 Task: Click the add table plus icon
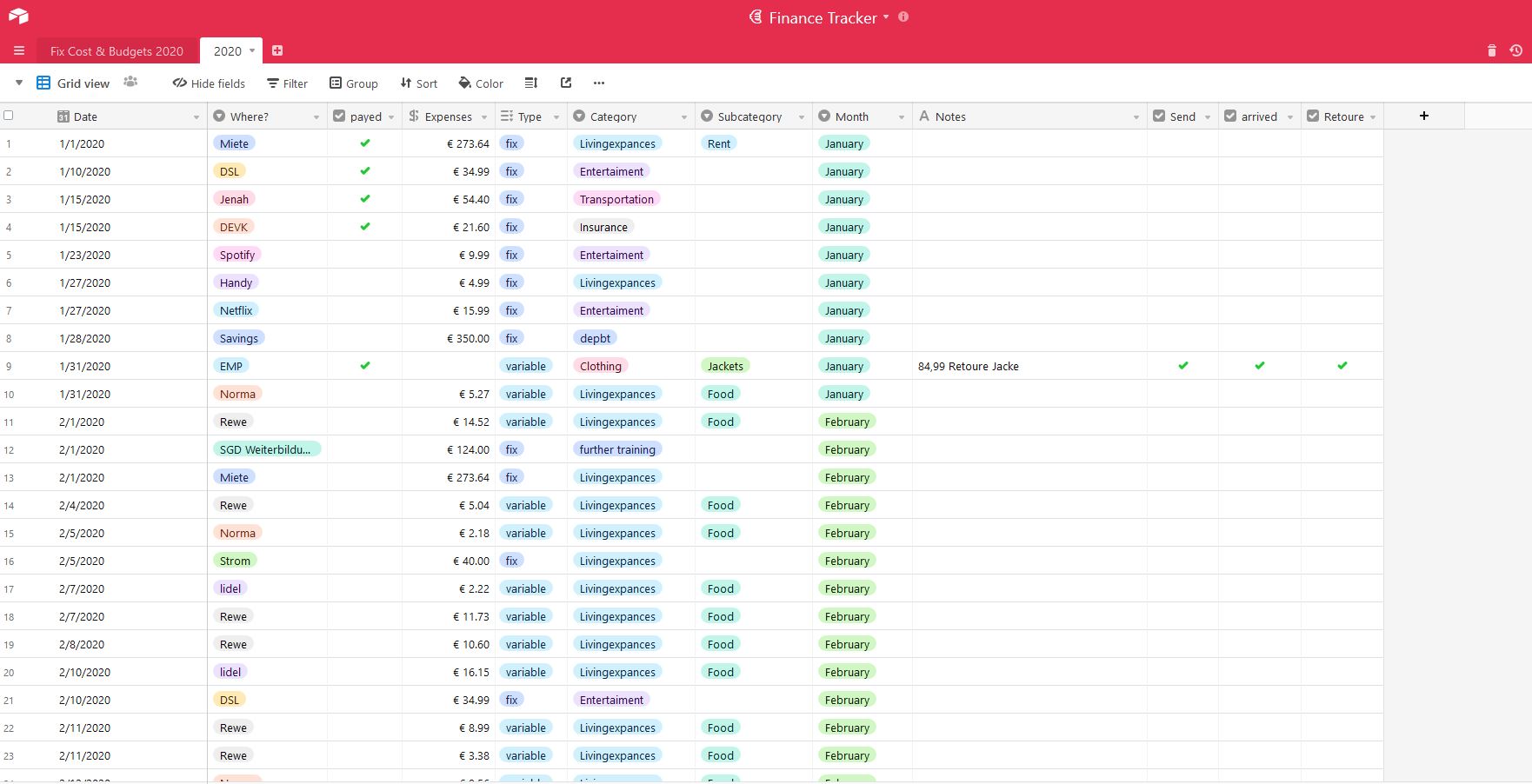pos(277,51)
